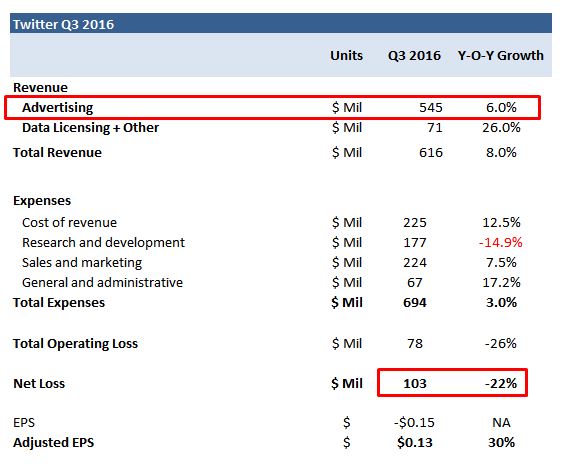Click the 3.0% growth cell
The width and height of the screenshot is (567, 476).
click(501, 303)
